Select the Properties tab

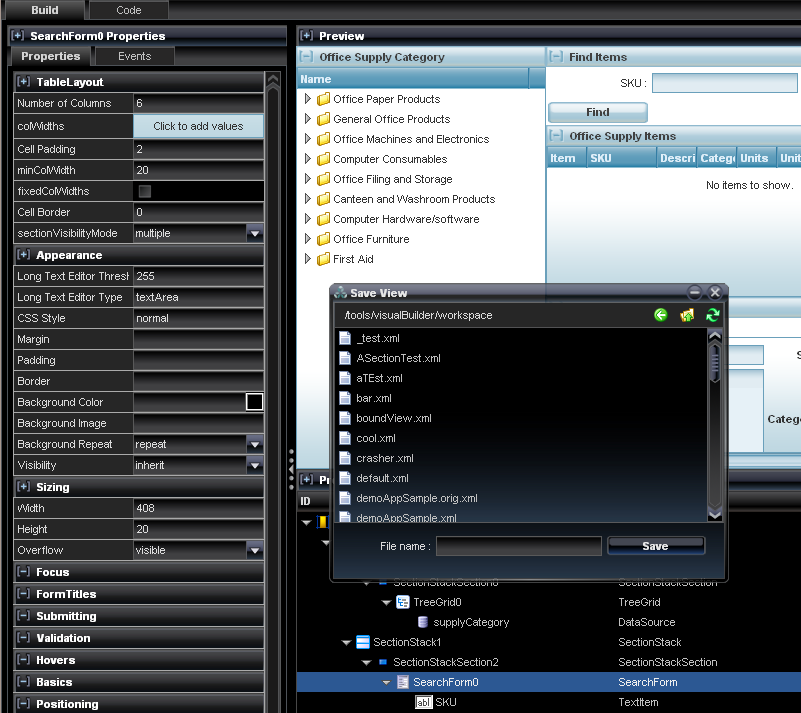pyautogui.click(x=51, y=56)
